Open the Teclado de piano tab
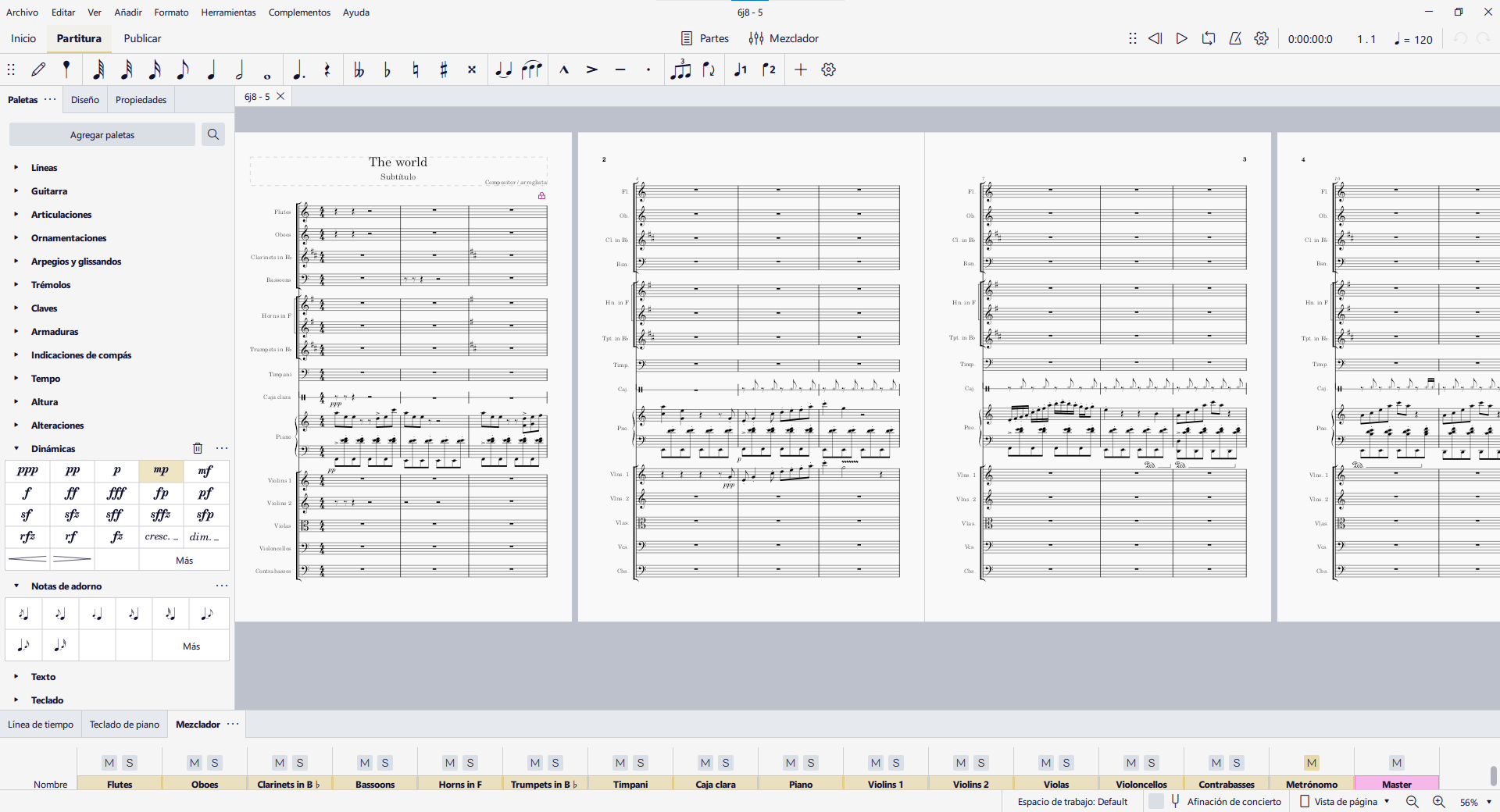This screenshot has width=1500, height=812. [124, 725]
